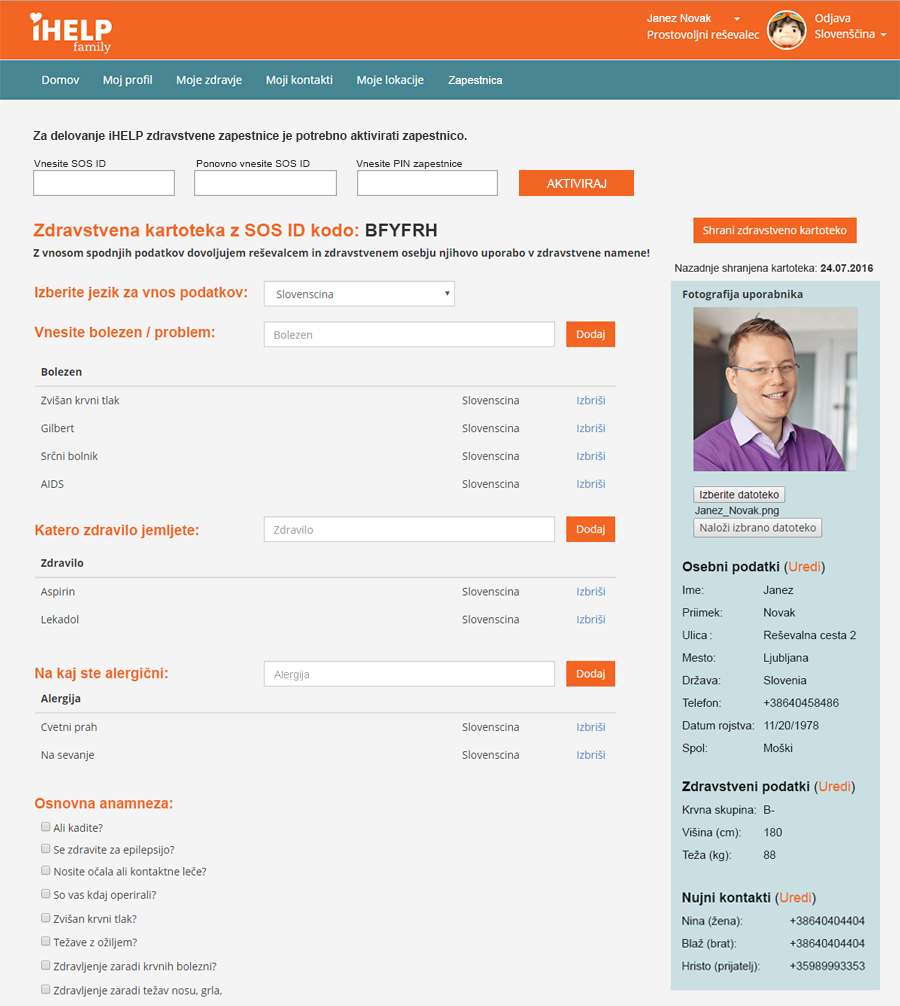Focus the Ponovno vnesite SOS ID field

(266, 183)
